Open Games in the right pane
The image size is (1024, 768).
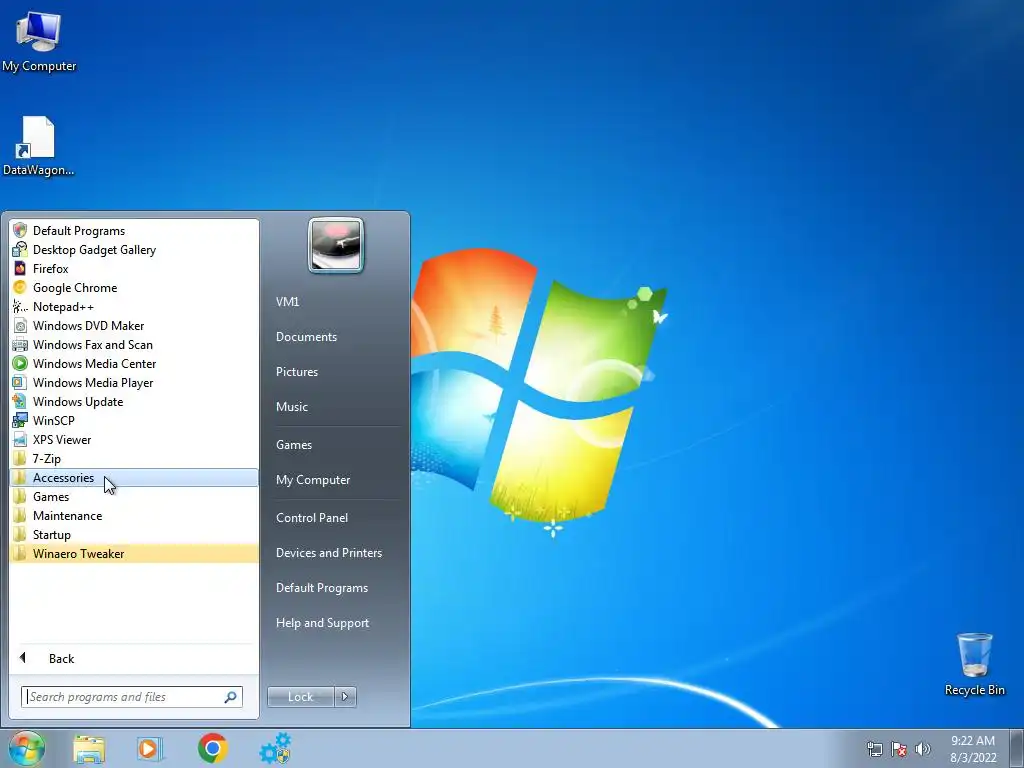point(294,445)
